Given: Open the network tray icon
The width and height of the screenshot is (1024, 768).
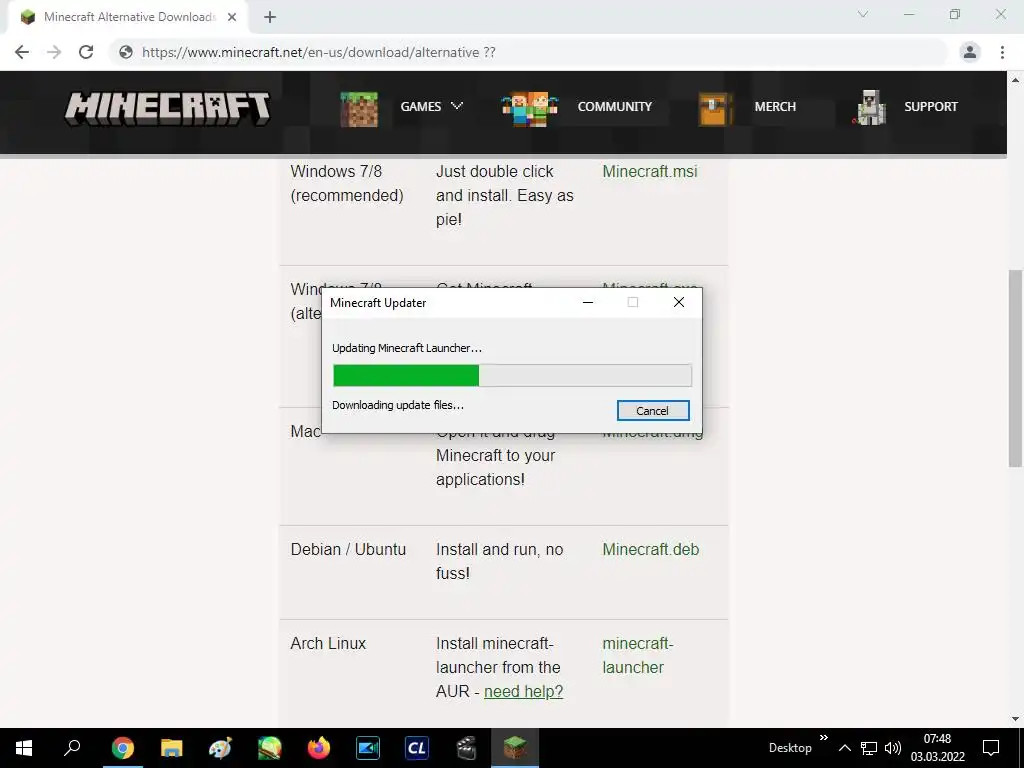Looking at the screenshot, I should point(869,748).
